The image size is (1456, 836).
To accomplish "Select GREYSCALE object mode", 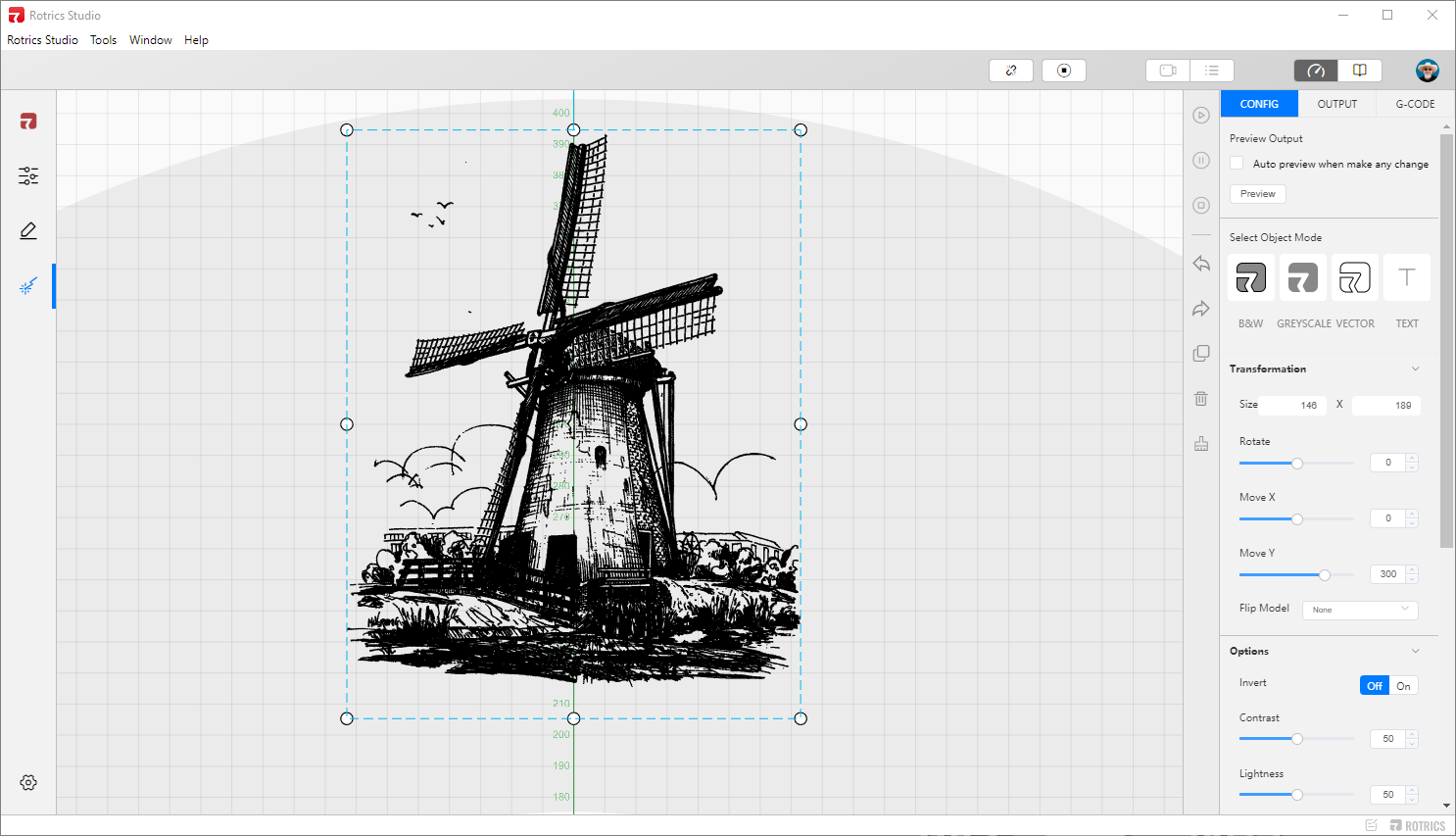I will coord(1303,277).
